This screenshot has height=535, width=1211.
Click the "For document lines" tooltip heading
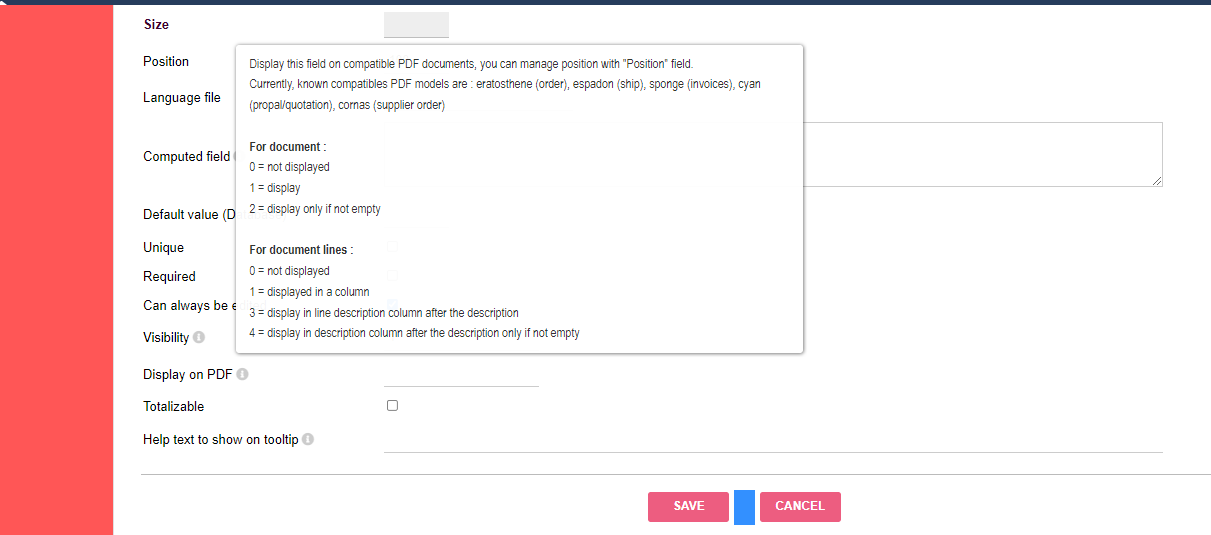(301, 250)
